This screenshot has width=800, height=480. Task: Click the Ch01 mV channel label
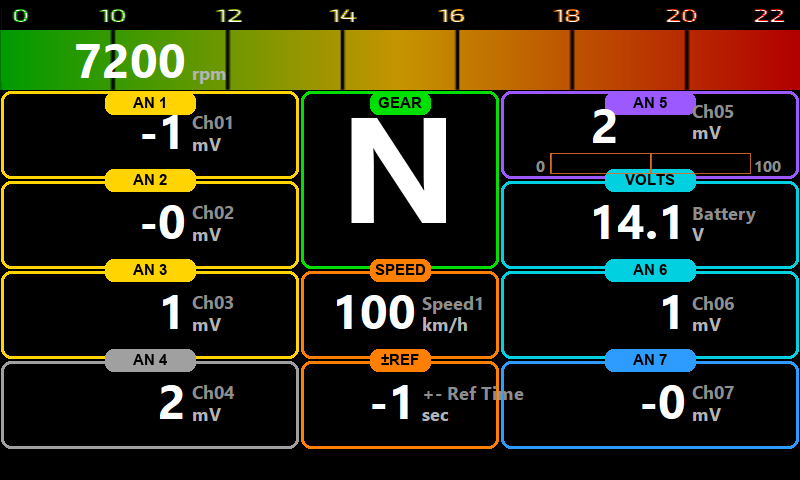[x=213, y=134]
